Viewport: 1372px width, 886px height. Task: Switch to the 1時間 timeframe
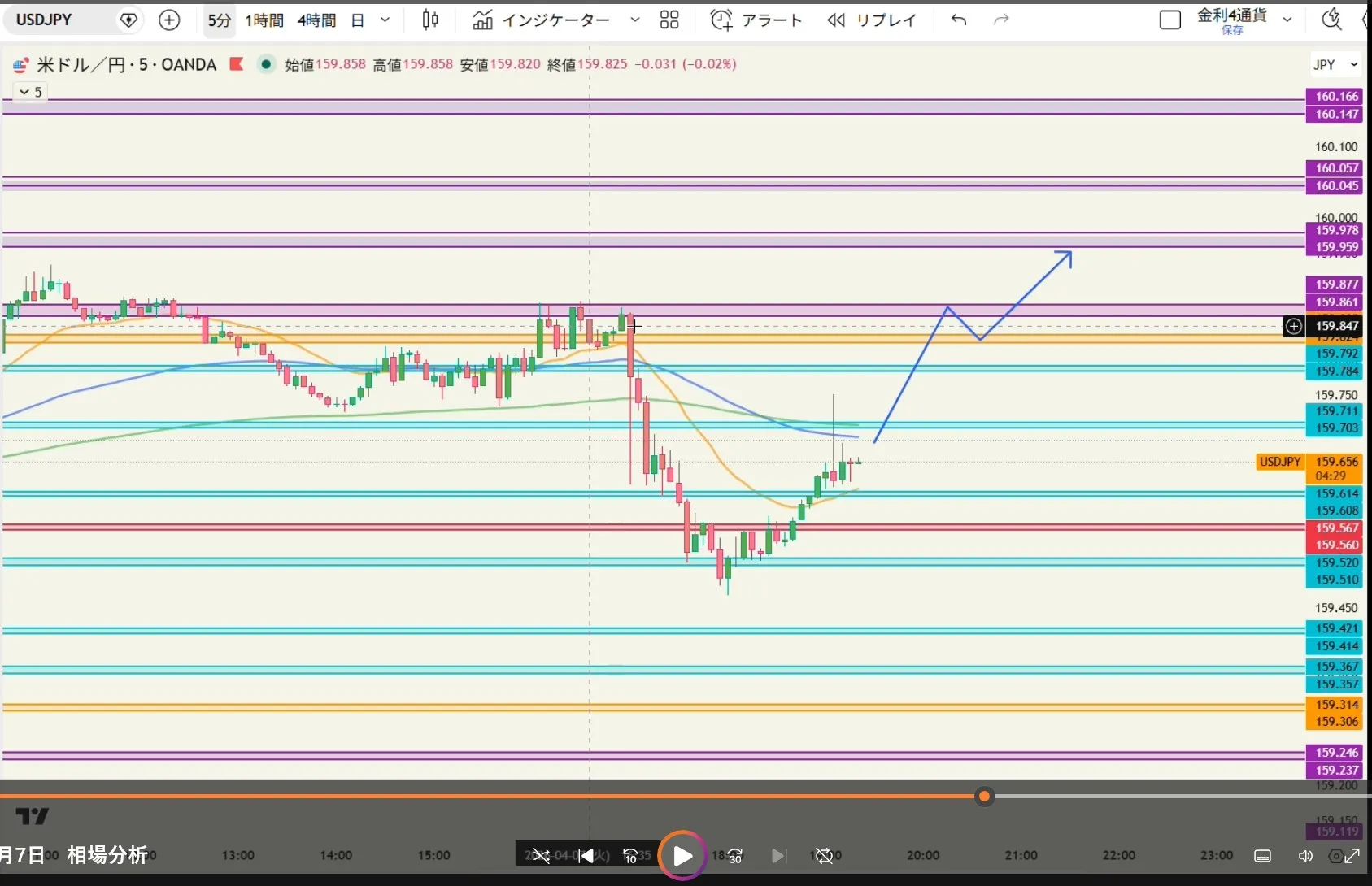(264, 20)
